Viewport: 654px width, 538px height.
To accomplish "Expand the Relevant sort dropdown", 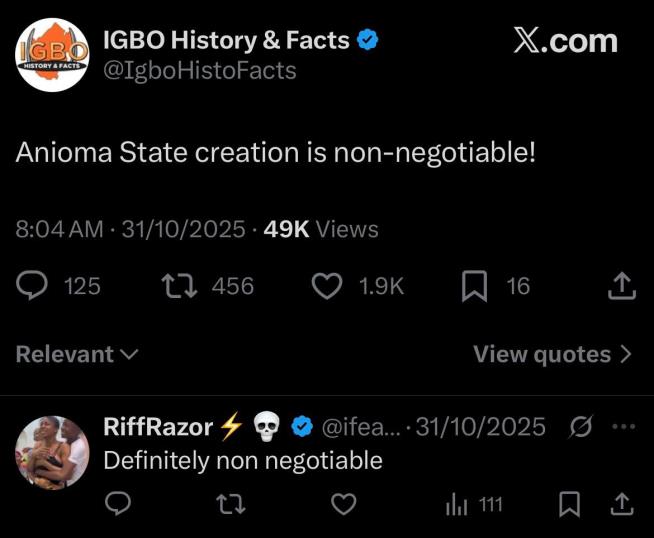I will point(77,354).
